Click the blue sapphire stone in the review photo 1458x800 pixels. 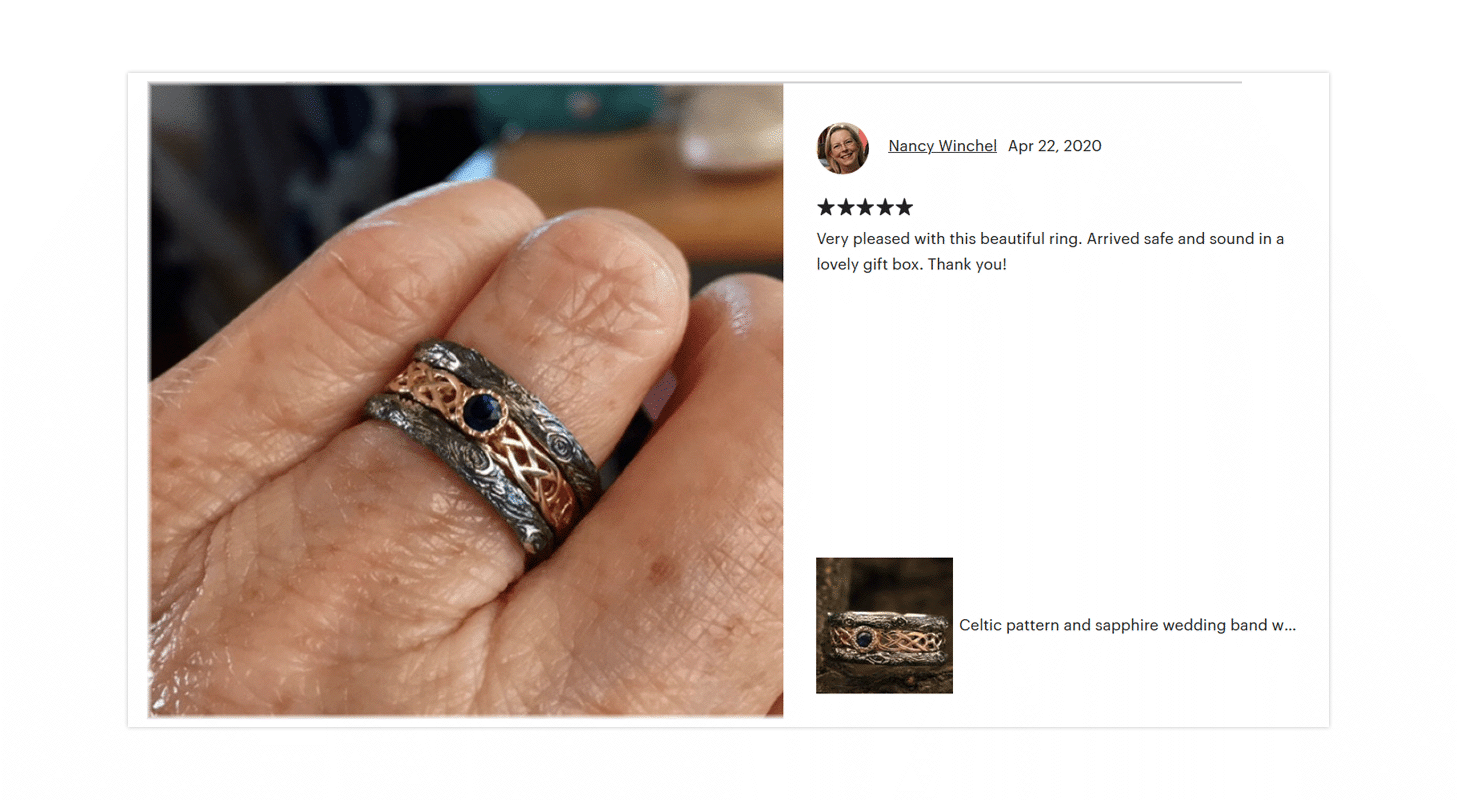tap(483, 411)
